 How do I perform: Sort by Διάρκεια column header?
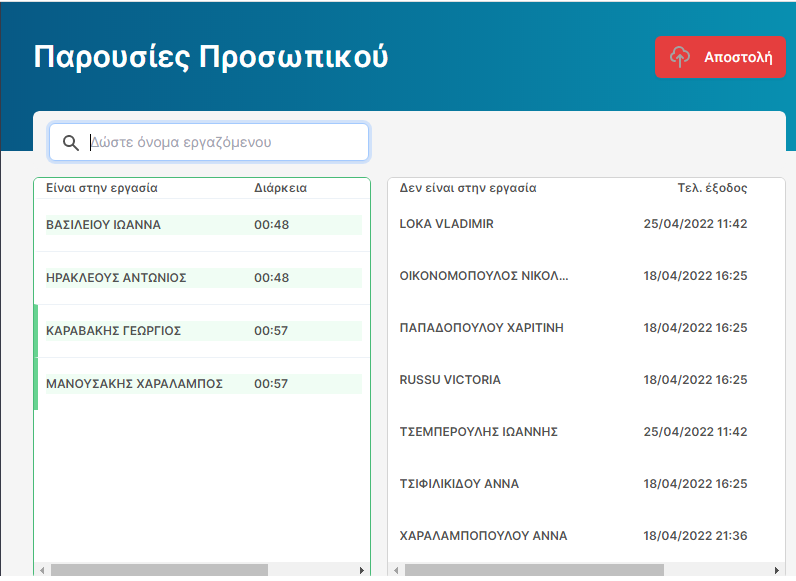click(280, 188)
